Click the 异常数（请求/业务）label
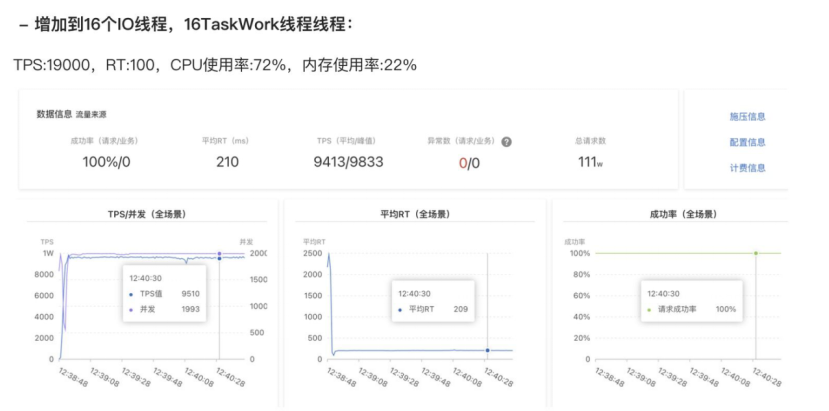Viewport: 829px width, 411px height. 462,141
